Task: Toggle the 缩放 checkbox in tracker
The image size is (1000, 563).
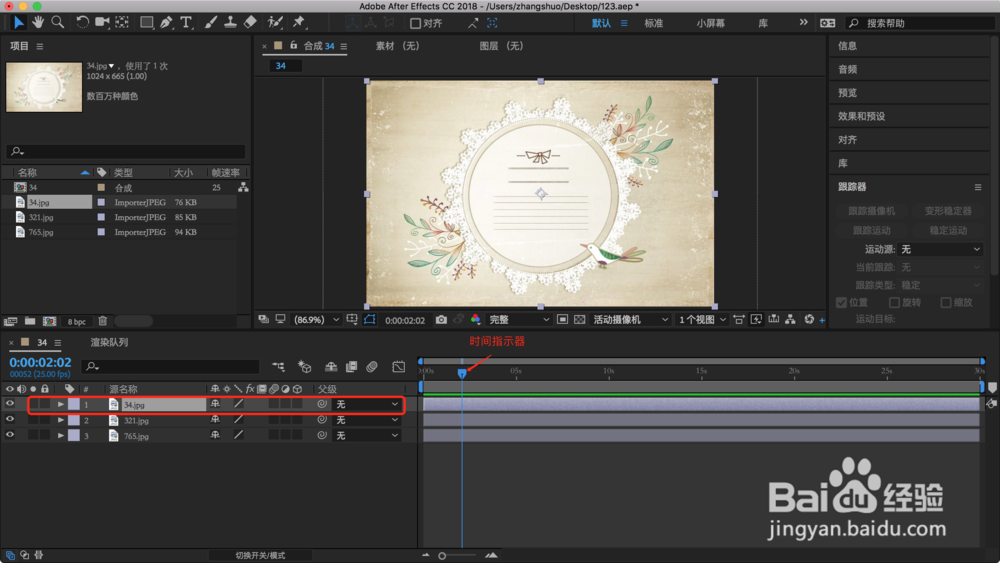Action: 946,302
